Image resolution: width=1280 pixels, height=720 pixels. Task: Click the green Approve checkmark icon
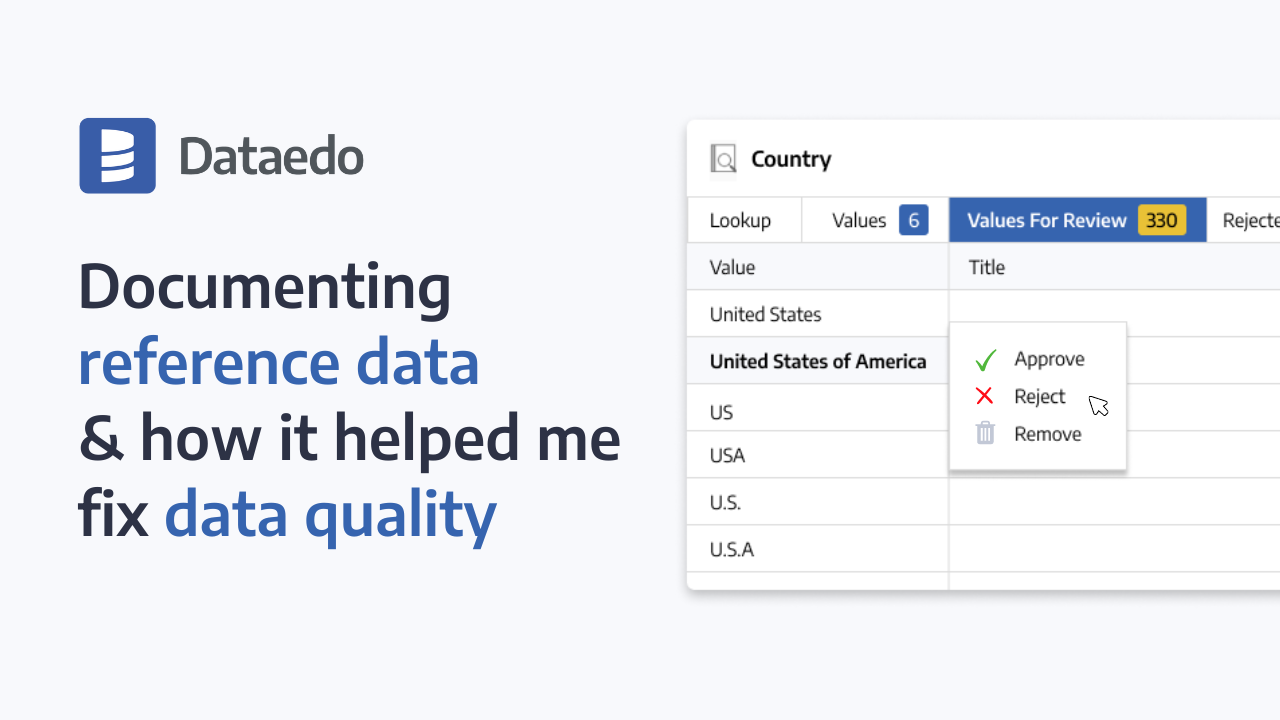click(986, 360)
